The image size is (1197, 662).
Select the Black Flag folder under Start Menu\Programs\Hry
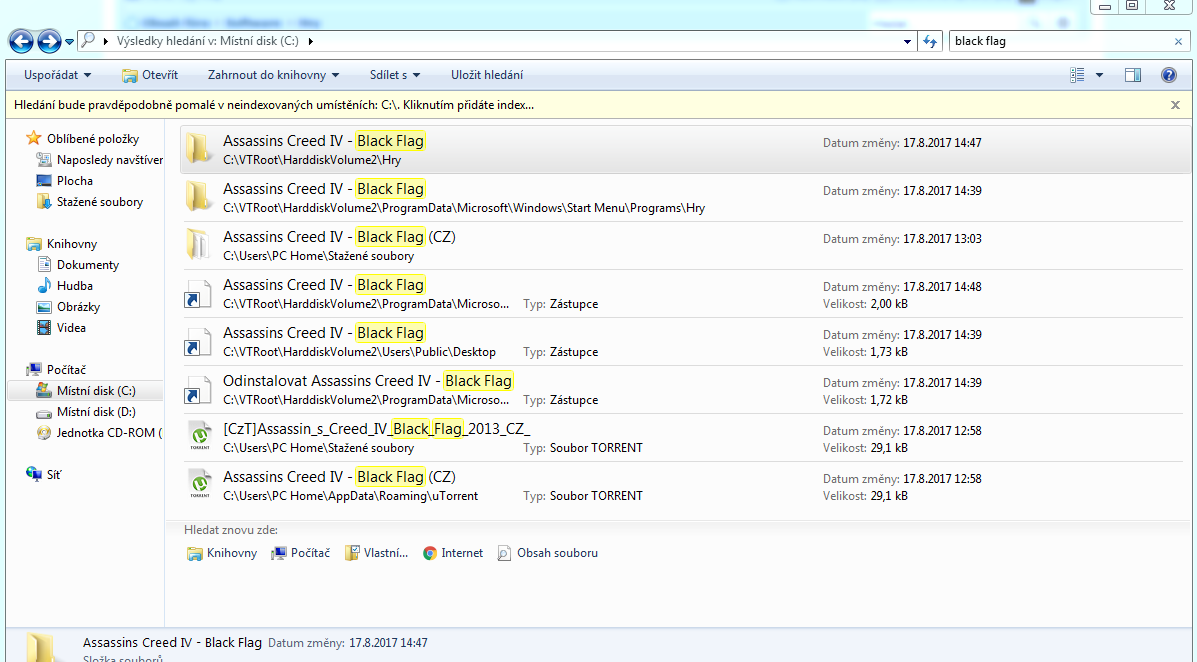(x=685, y=198)
